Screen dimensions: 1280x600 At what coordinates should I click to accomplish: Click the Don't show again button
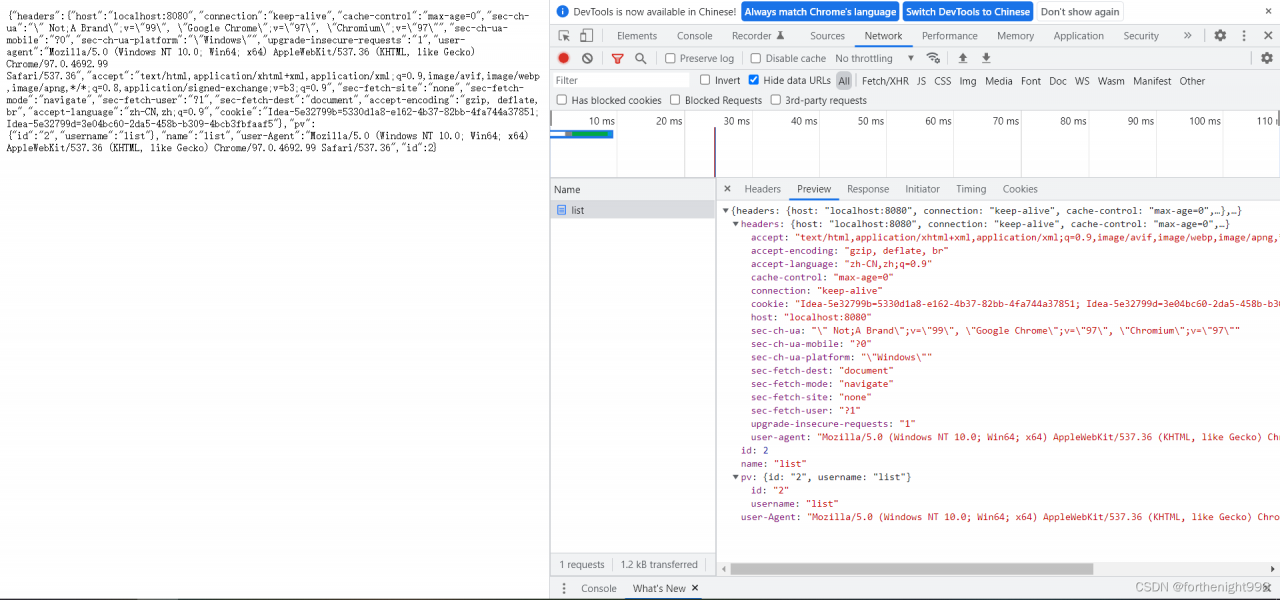click(x=1079, y=12)
